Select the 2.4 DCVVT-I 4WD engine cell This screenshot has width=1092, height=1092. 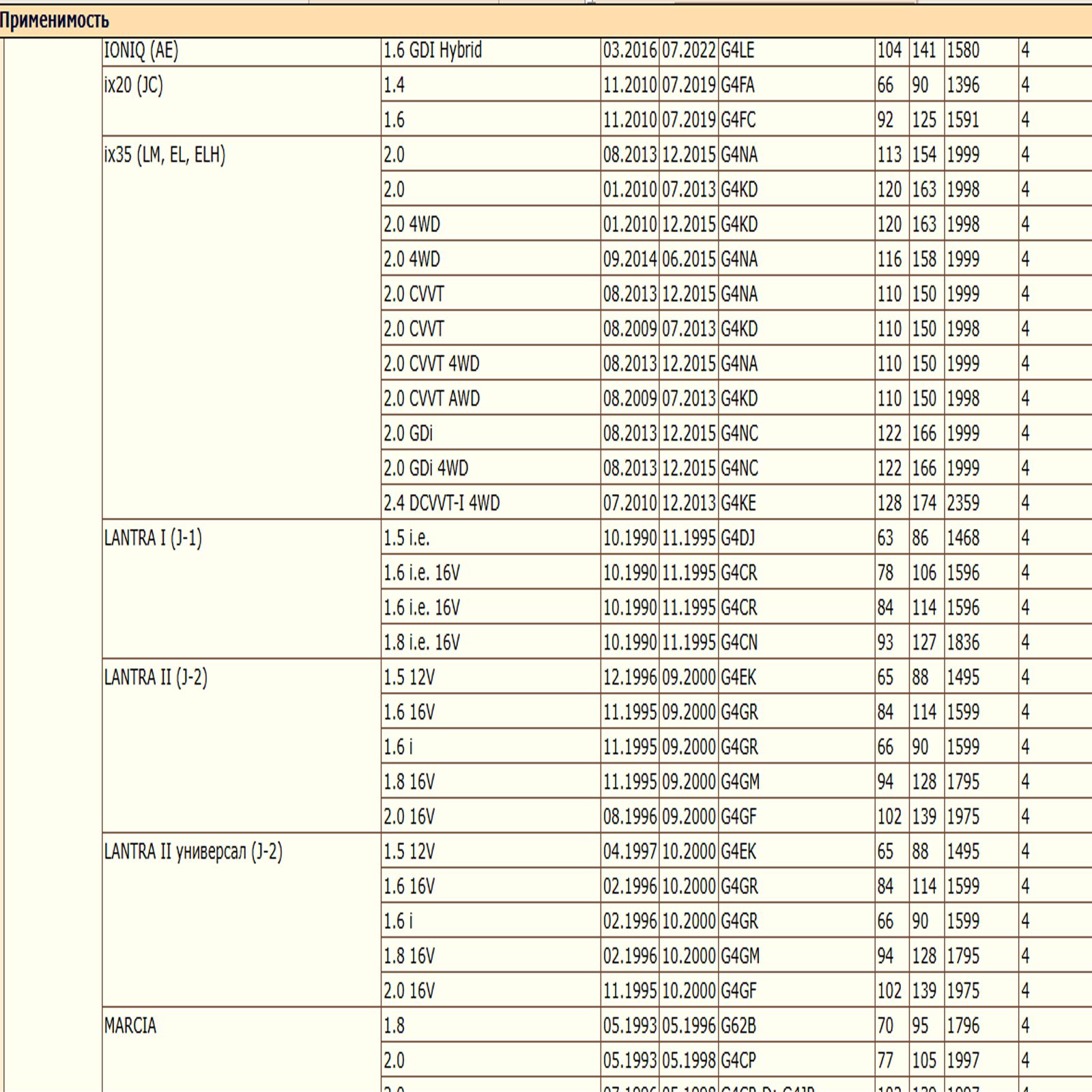tap(442, 504)
